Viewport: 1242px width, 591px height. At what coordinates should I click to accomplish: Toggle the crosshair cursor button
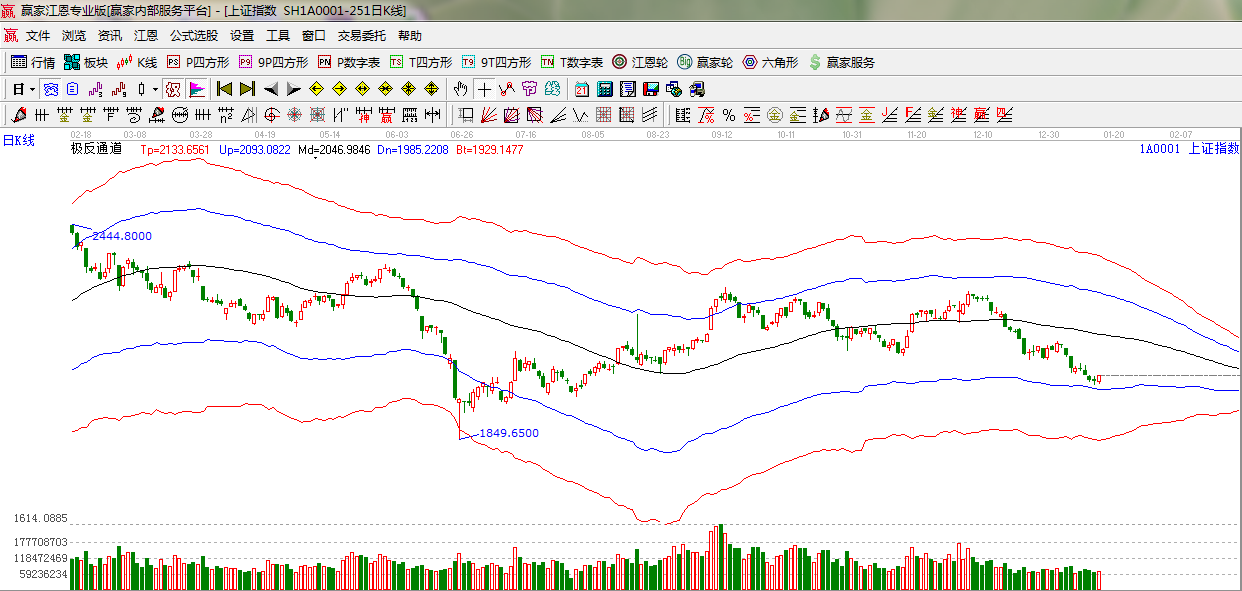[x=484, y=89]
